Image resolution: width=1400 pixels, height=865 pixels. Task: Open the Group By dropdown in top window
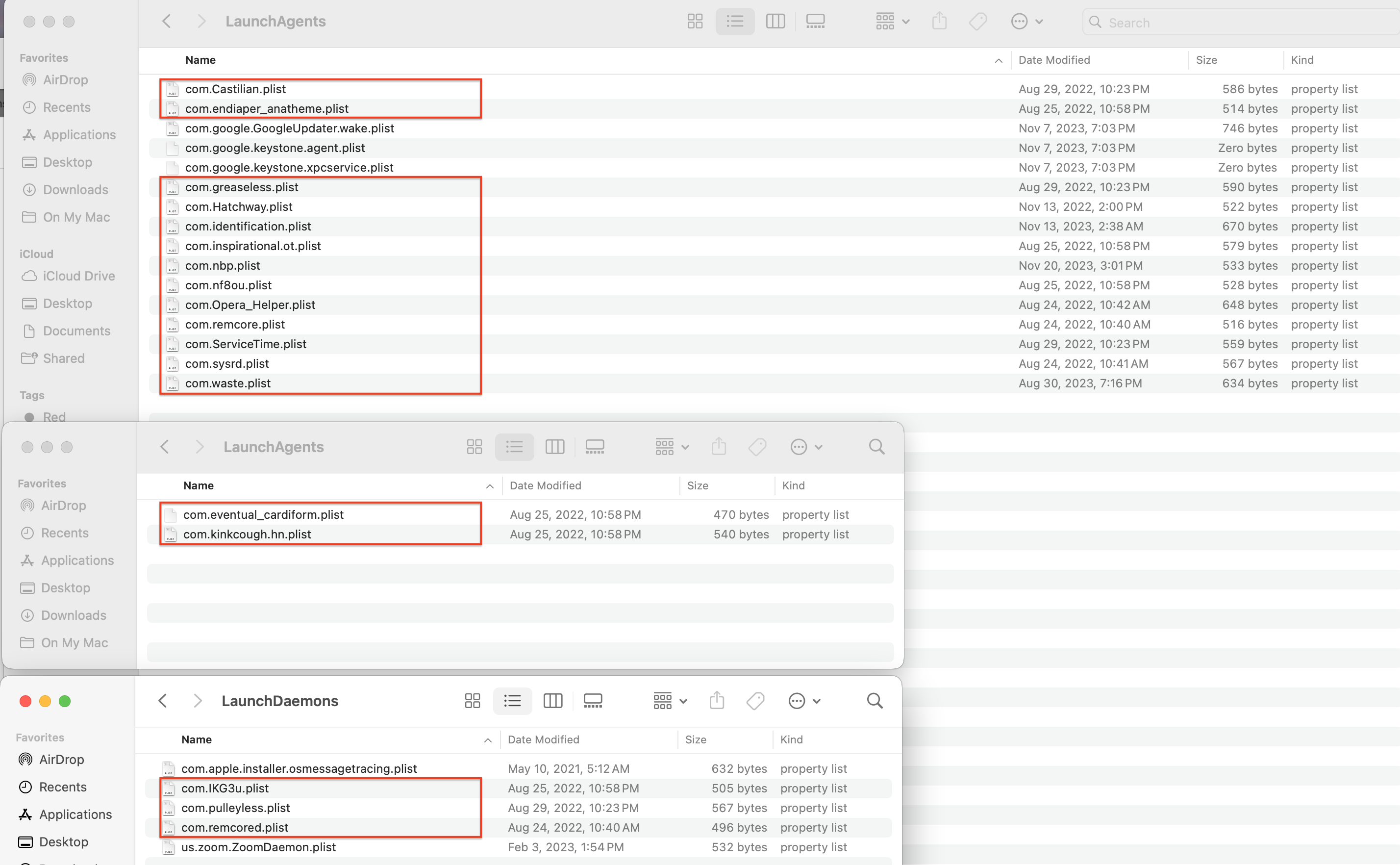[x=892, y=22]
